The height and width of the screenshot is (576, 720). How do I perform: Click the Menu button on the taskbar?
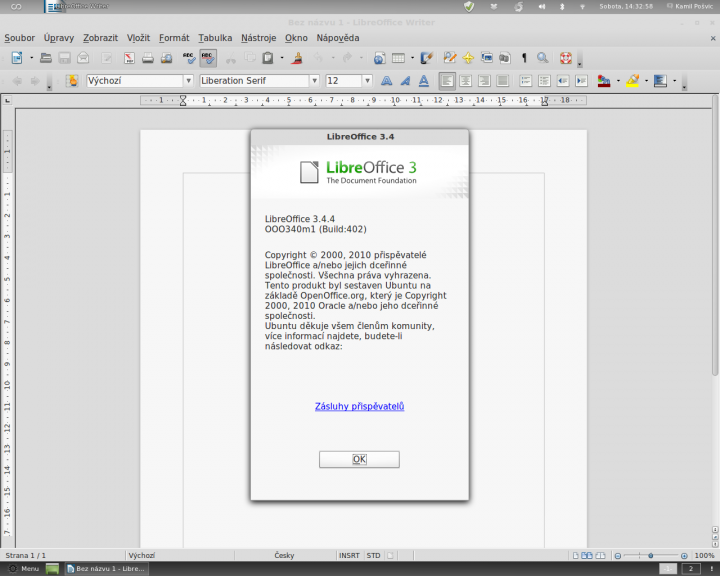(24, 569)
